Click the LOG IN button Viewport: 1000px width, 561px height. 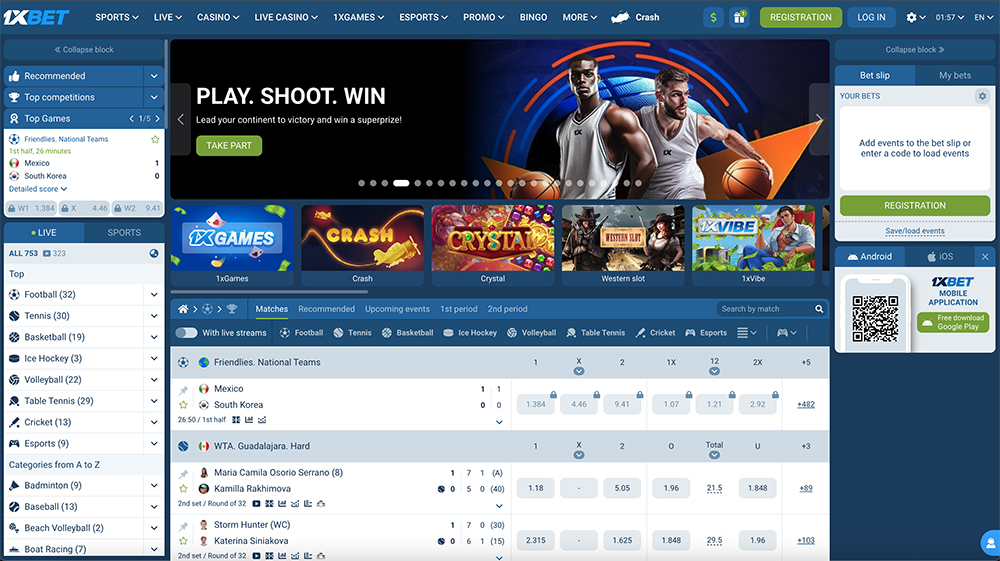click(871, 17)
